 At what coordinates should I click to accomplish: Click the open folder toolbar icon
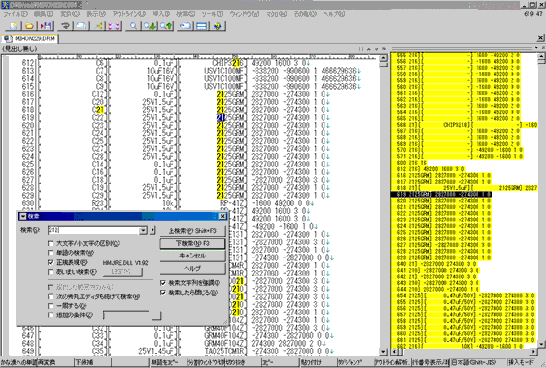click(x=30, y=26)
